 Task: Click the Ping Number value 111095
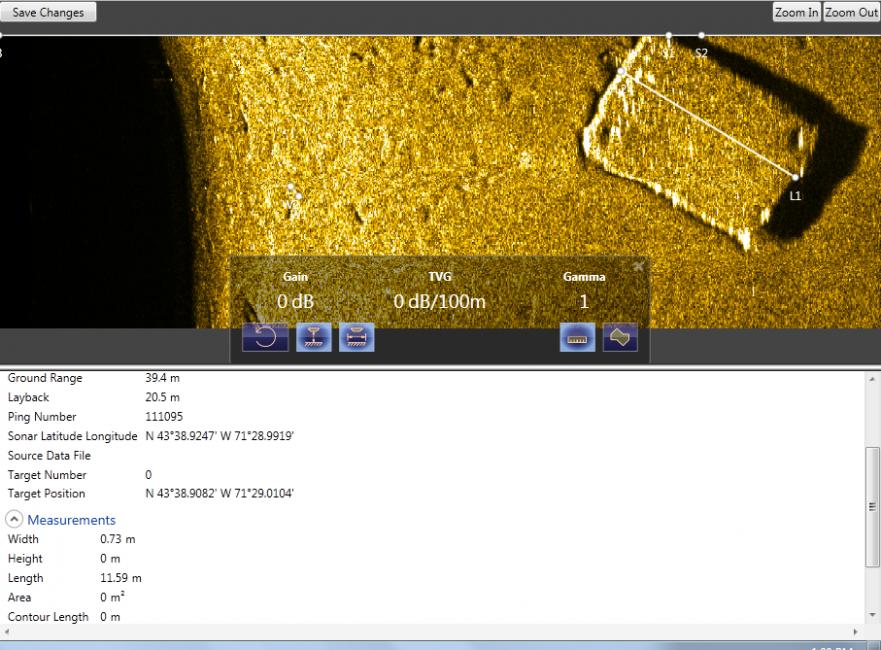coord(164,417)
